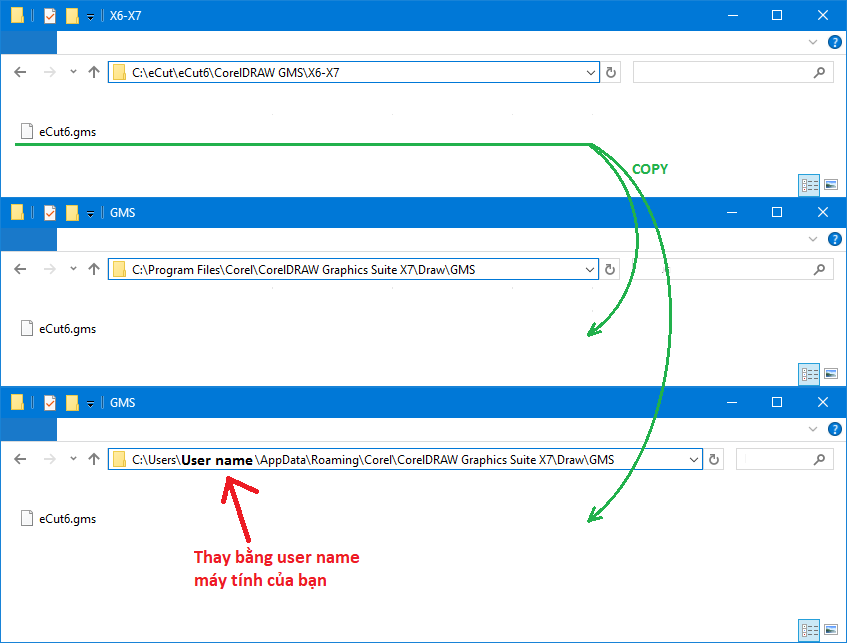
Task: Open Help in AppData GMS window
Action: tap(834, 429)
